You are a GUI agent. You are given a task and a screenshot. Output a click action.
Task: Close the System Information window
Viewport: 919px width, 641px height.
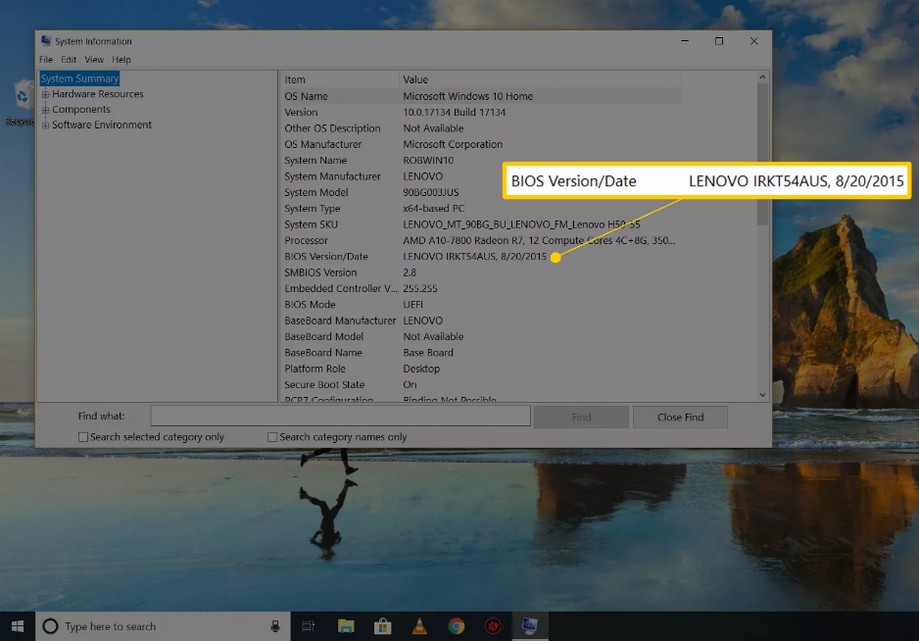tap(754, 41)
